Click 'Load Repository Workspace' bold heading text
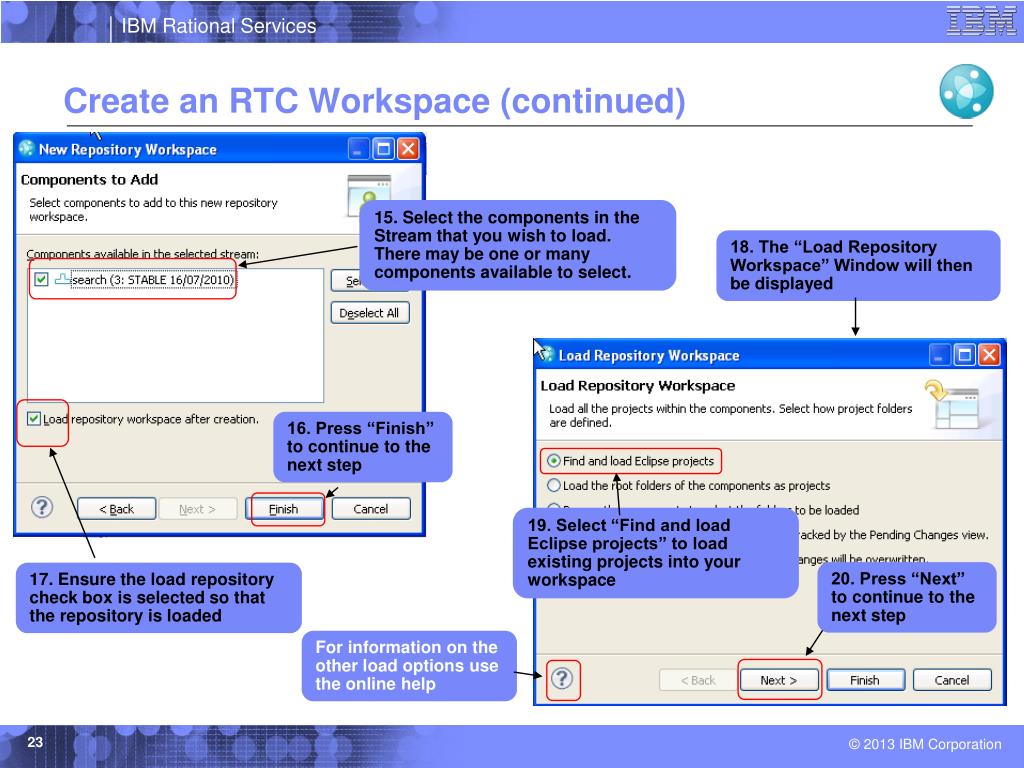The image size is (1024, 768). 638,386
